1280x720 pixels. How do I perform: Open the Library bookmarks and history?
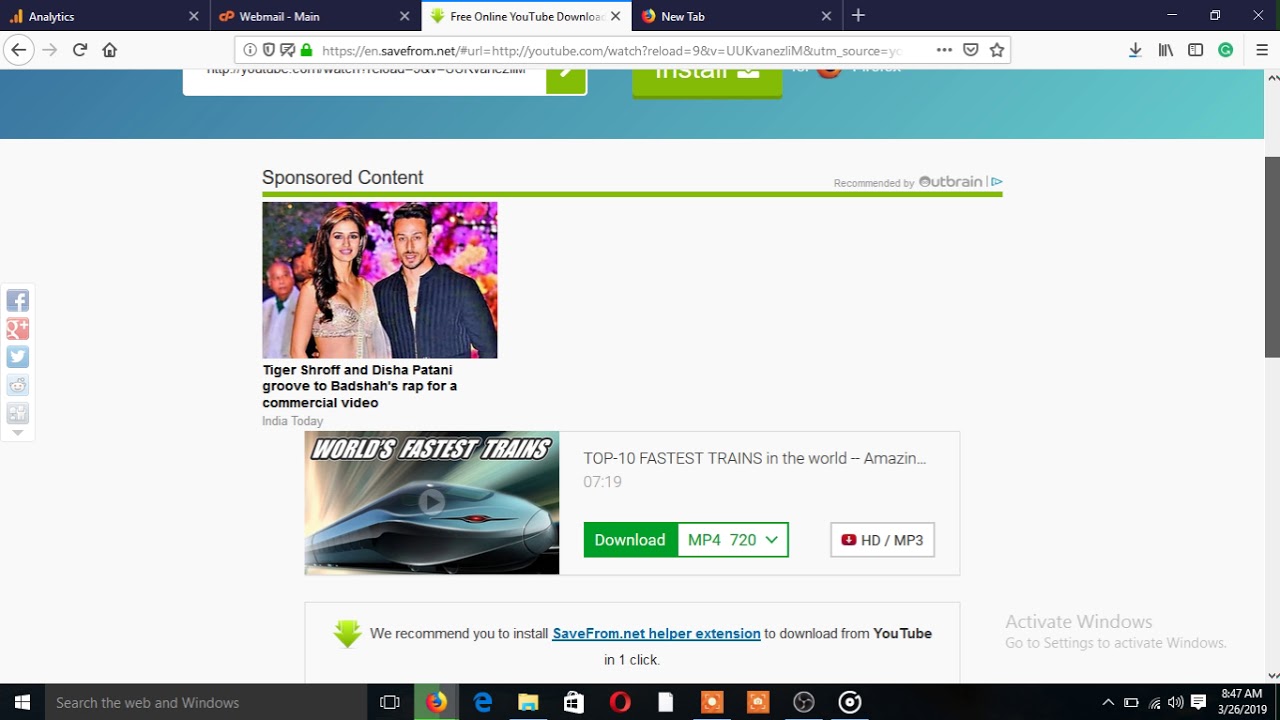(x=1165, y=50)
